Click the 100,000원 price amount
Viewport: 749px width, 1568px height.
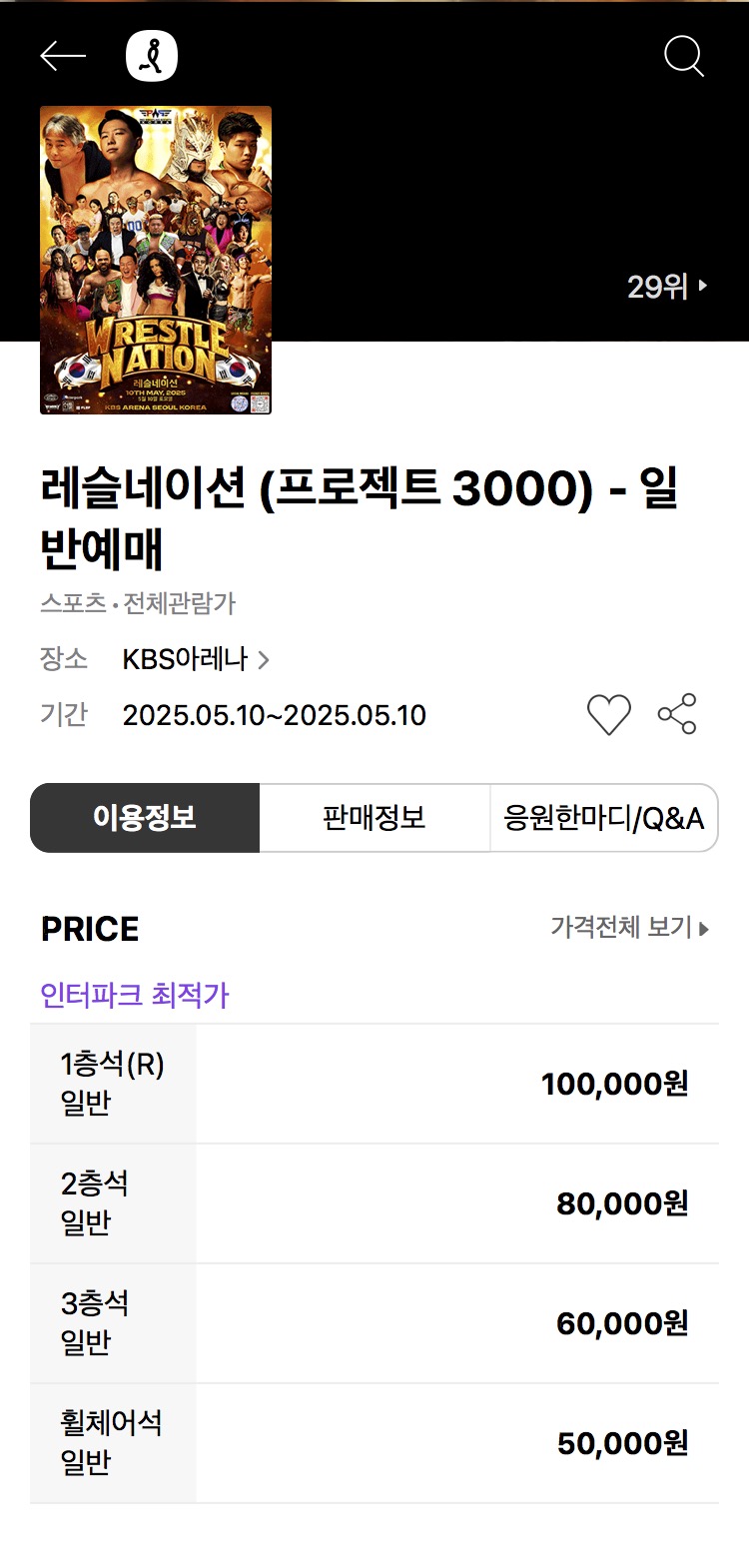(x=614, y=1084)
